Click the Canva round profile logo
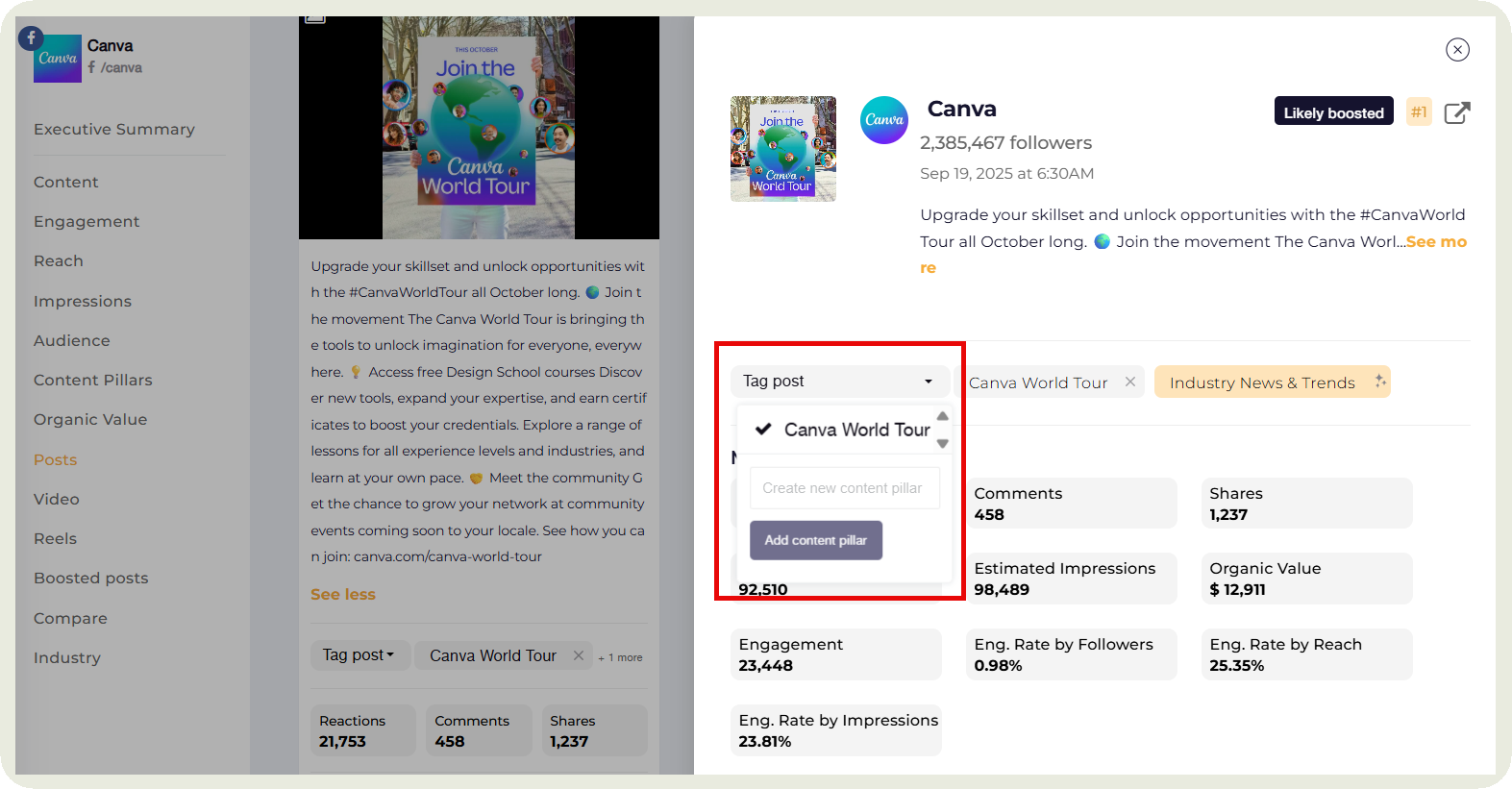1512x789 pixels. tap(883, 120)
